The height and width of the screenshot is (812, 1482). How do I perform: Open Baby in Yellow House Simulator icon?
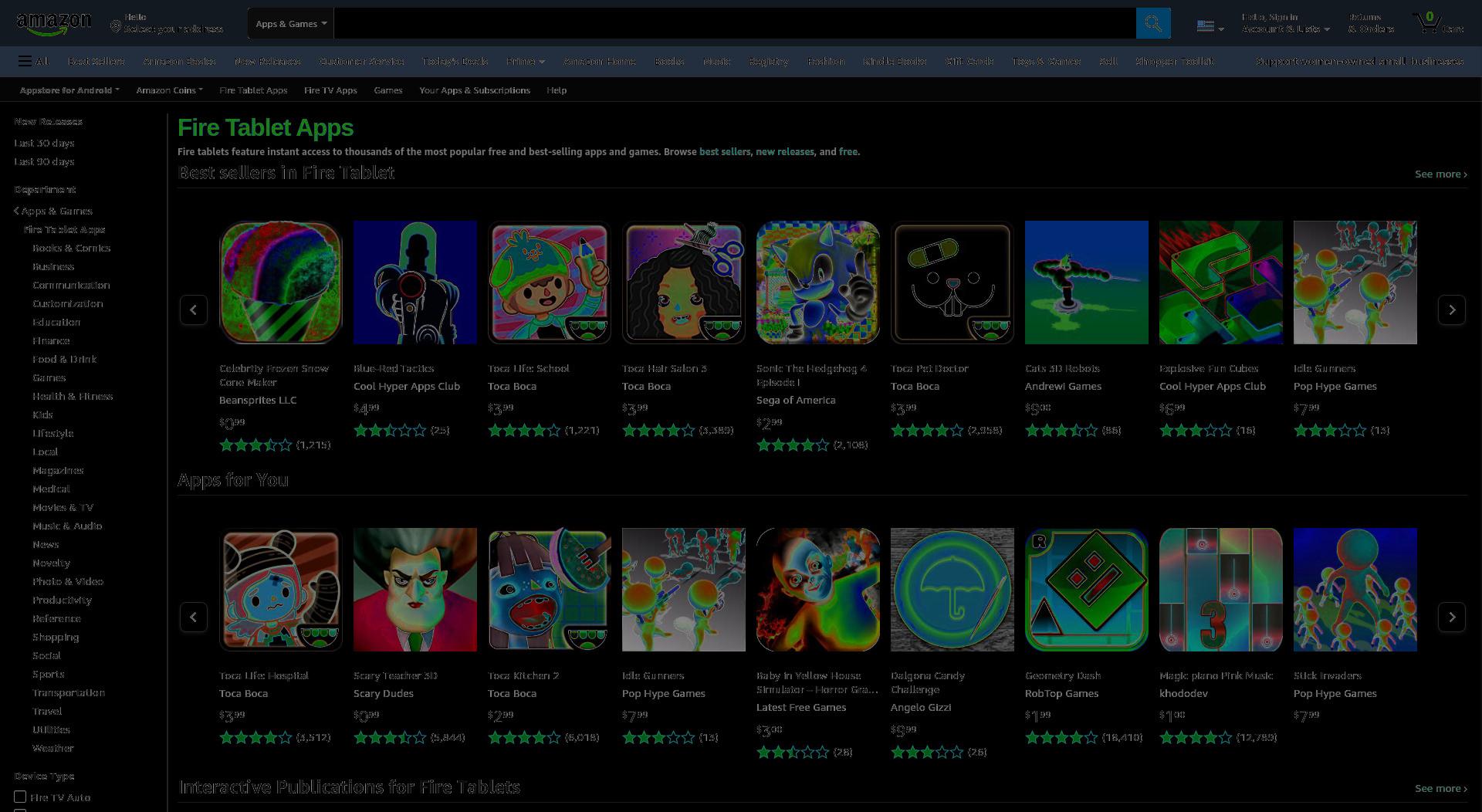[x=818, y=590]
